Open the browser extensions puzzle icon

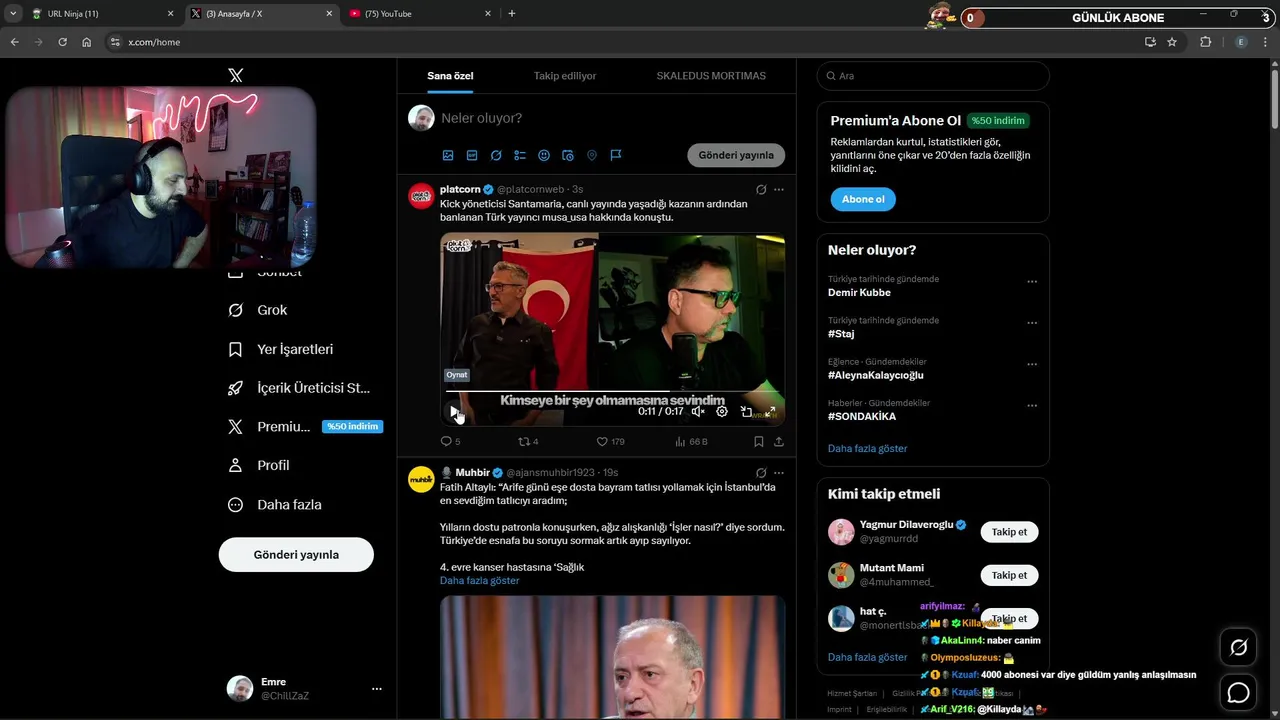(x=1205, y=42)
